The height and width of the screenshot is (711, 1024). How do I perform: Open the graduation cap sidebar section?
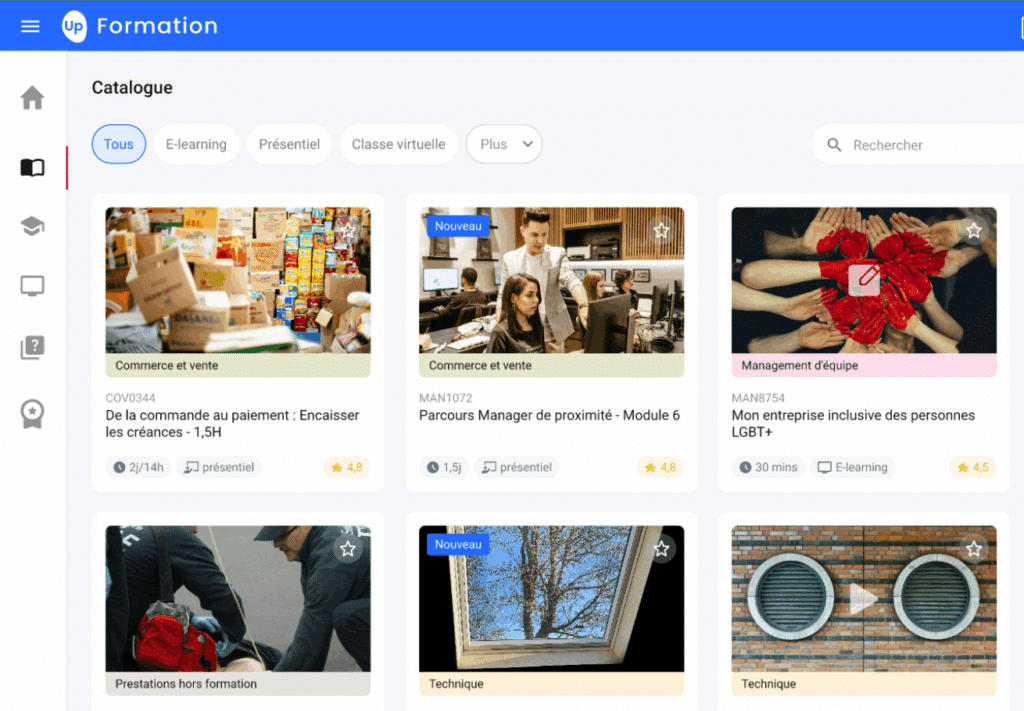point(32,227)
